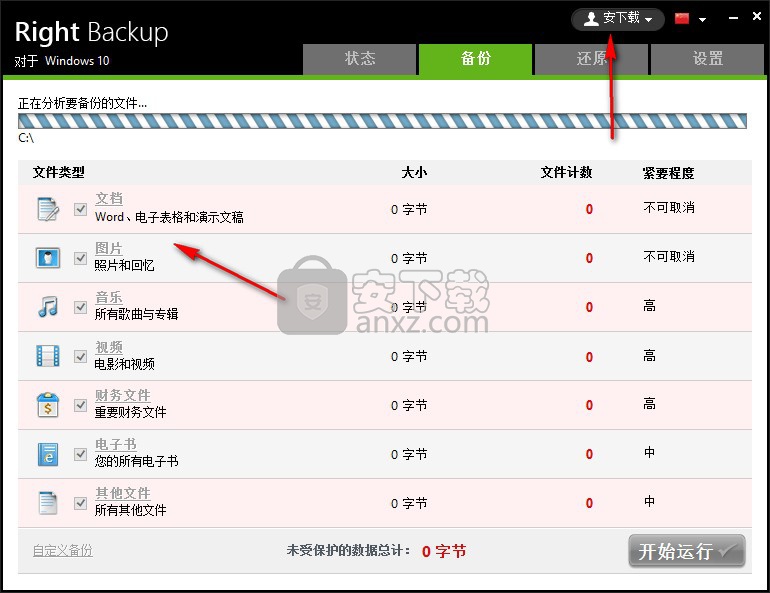
Task: Toggle the 音乐 music checkbox
Action: click(81, 307)
